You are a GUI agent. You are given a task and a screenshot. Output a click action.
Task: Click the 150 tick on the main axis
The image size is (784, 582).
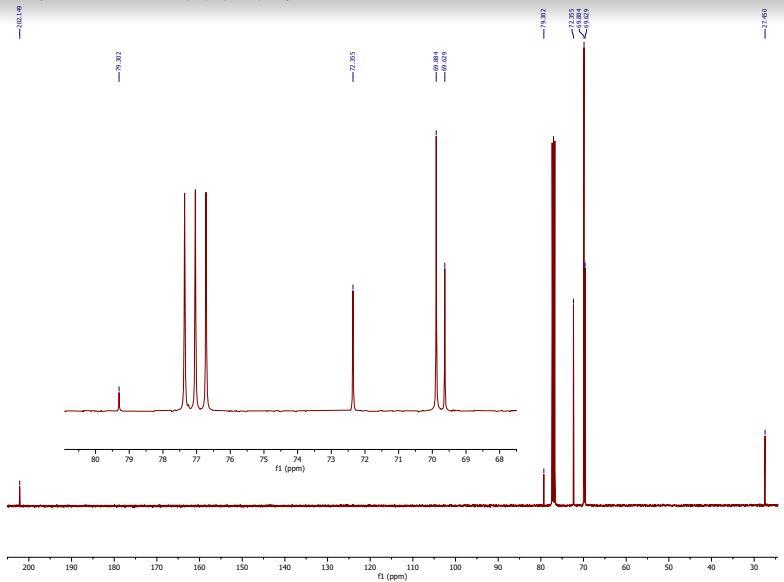click(x=242, y=568)
